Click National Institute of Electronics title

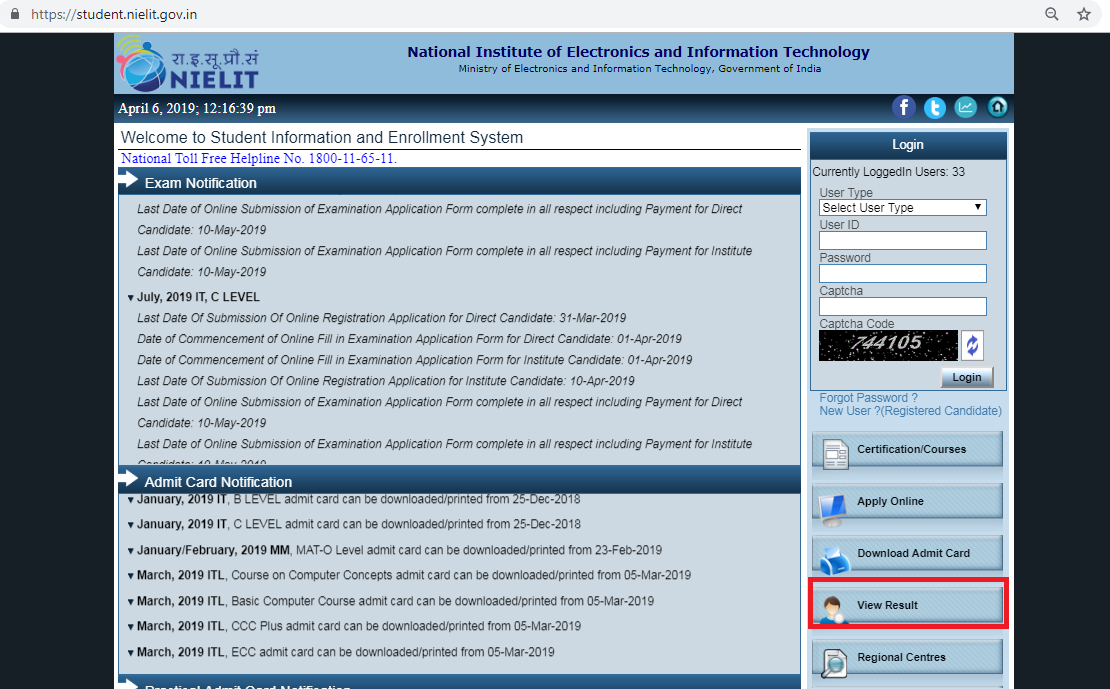tap(639, 52)
